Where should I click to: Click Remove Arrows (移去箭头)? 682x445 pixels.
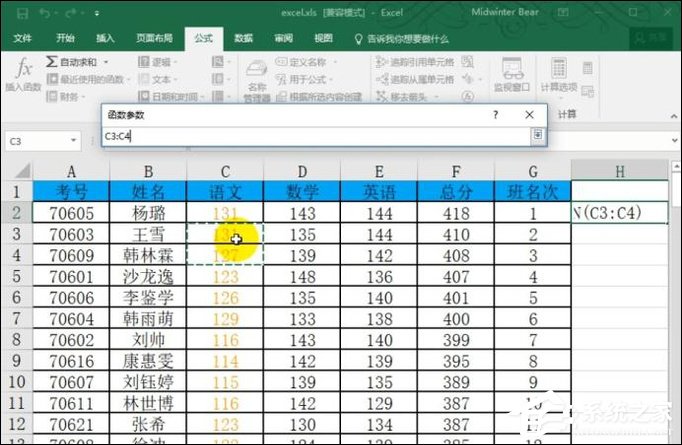[407, 96]
